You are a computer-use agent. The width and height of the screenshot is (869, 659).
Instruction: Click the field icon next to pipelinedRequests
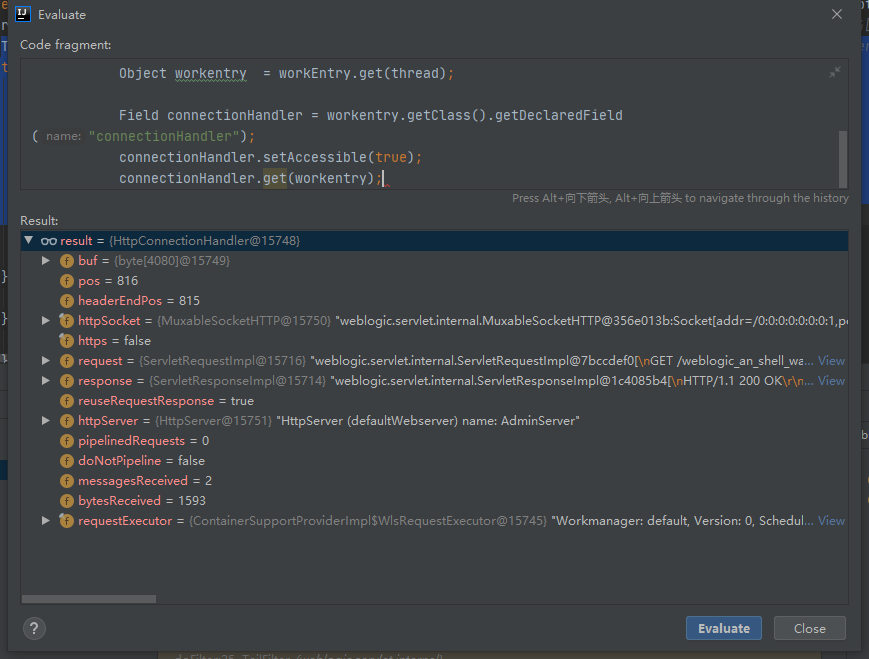coord(67,441)
